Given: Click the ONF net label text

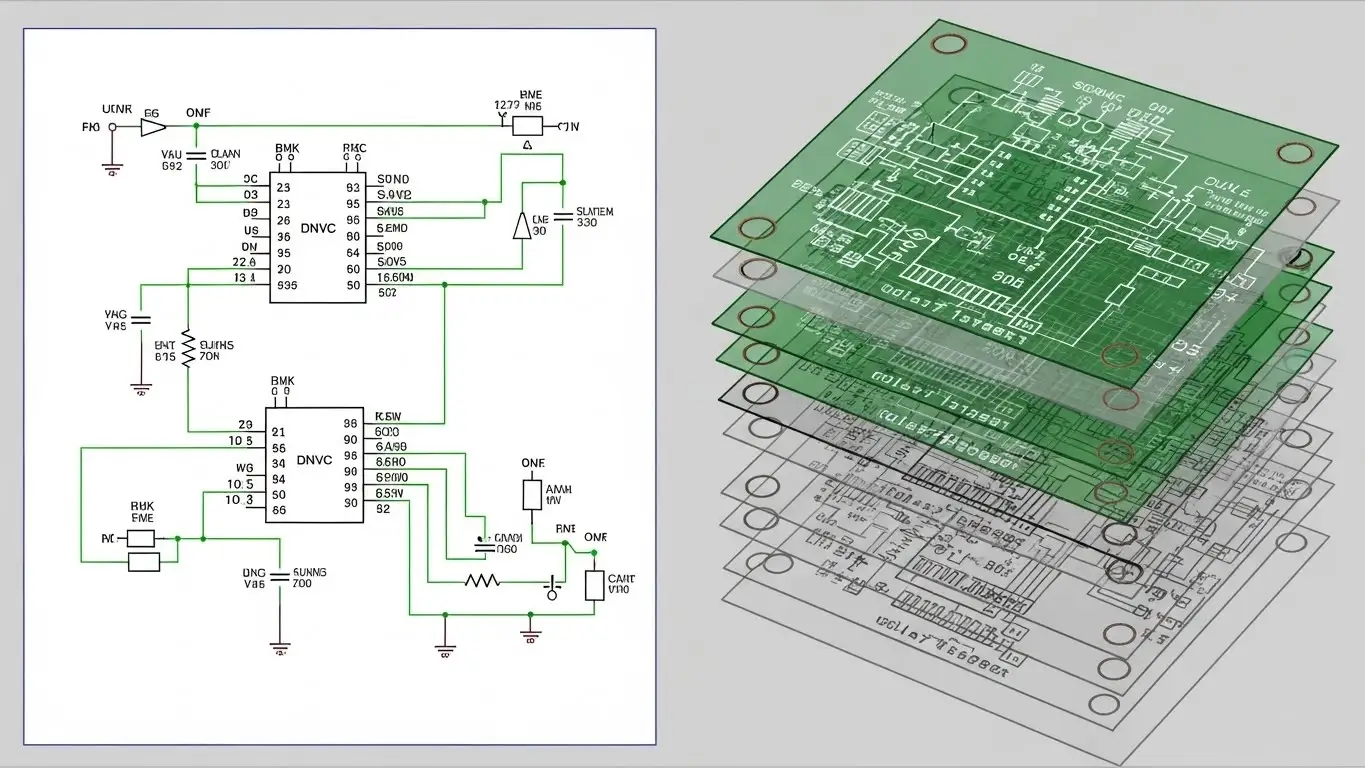Looking at the screenshot, I should tap(197, 112).
